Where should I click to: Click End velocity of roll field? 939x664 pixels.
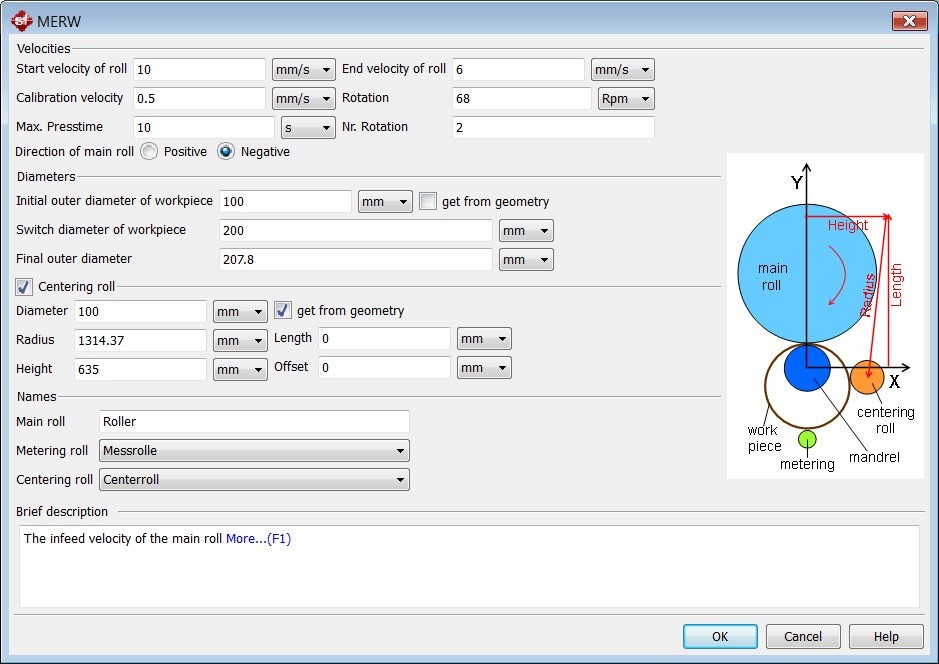pos(518,69)
